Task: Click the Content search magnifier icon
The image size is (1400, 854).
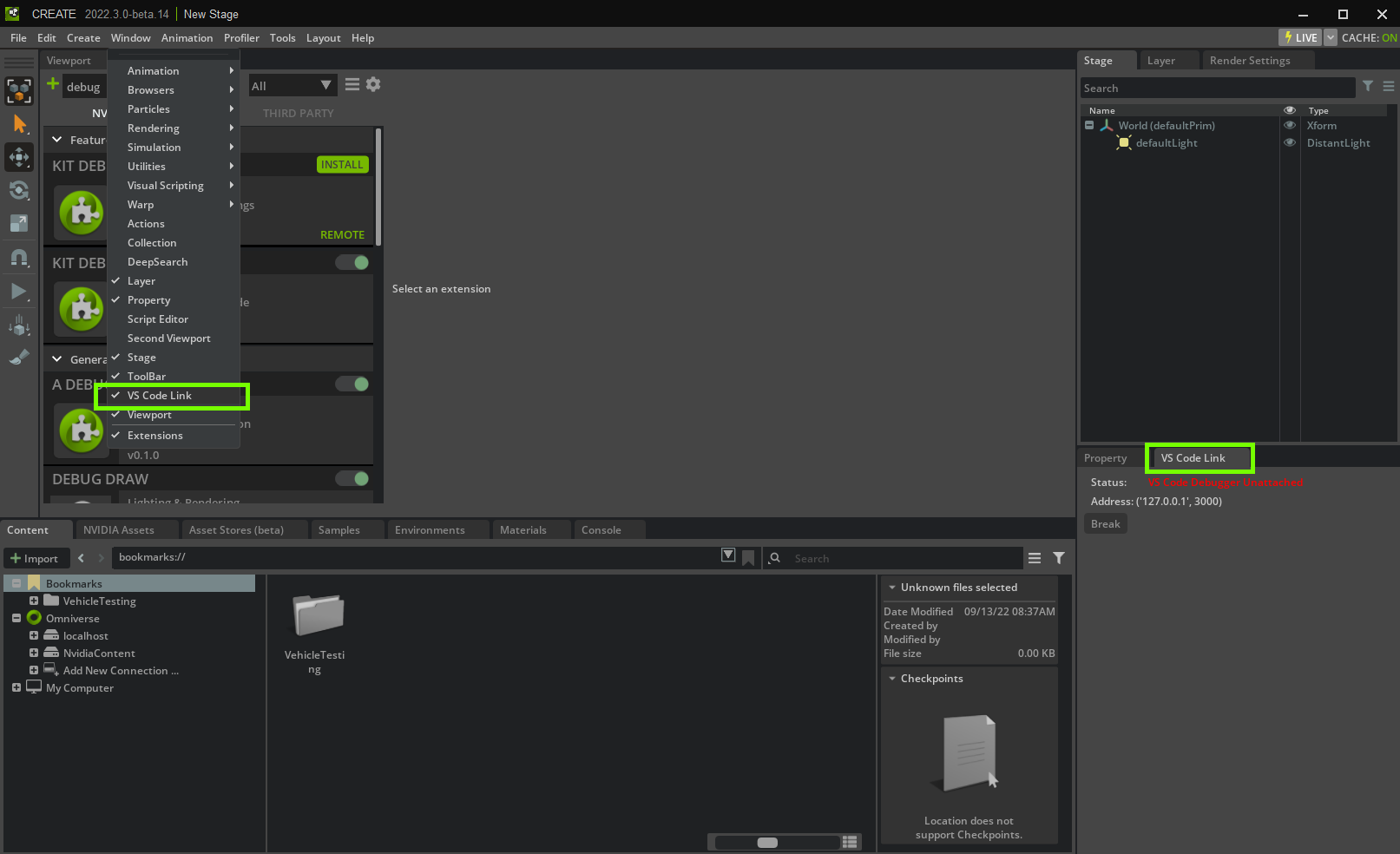Action: point(775,558)
